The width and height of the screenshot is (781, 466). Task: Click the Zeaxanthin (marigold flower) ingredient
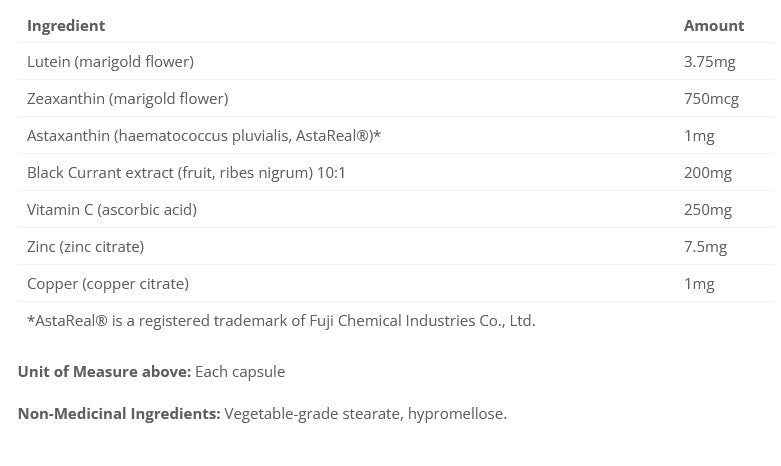click(x=128, y=99)
